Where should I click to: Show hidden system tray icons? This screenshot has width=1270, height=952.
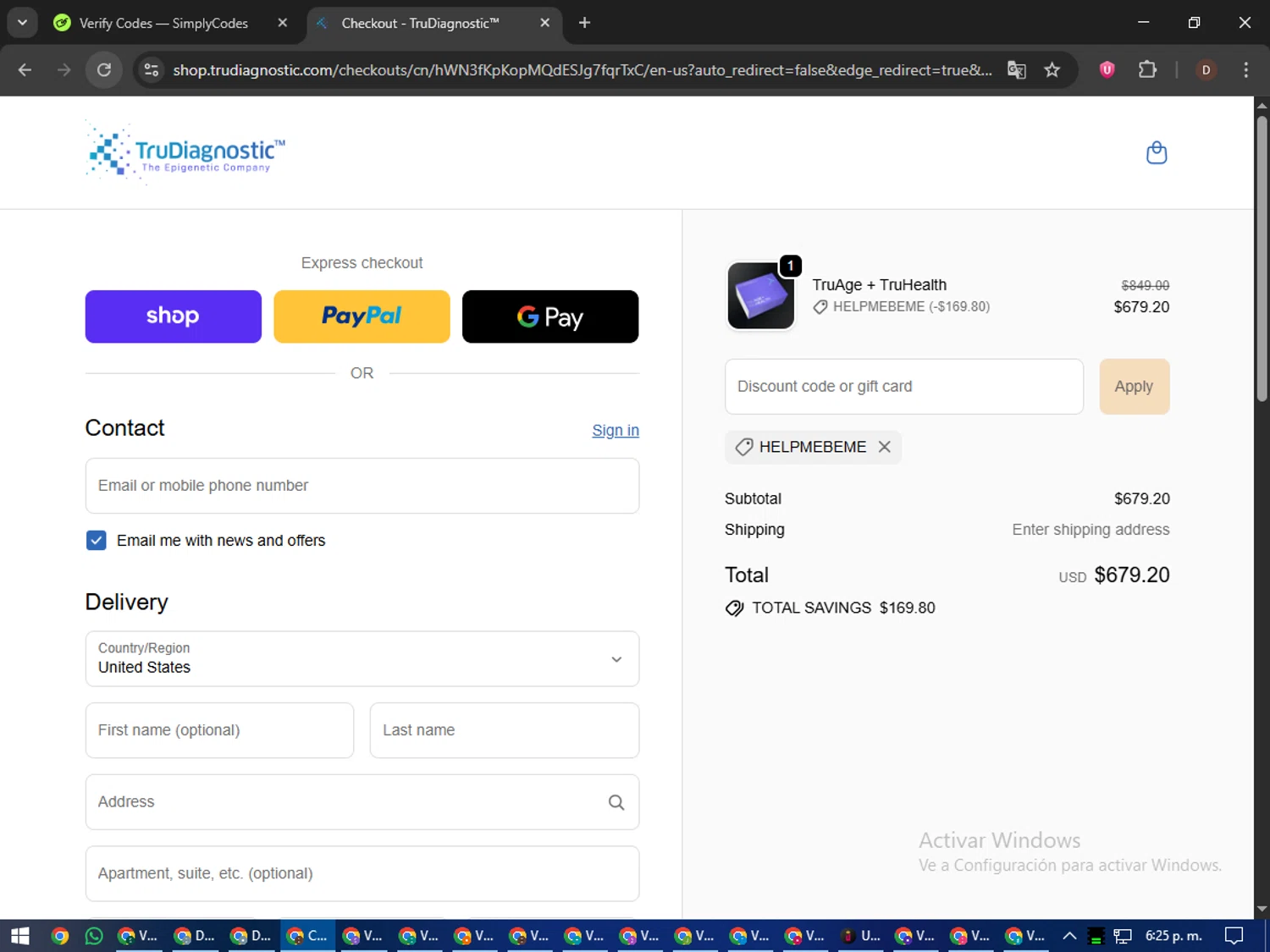[x=1069, y=936]
